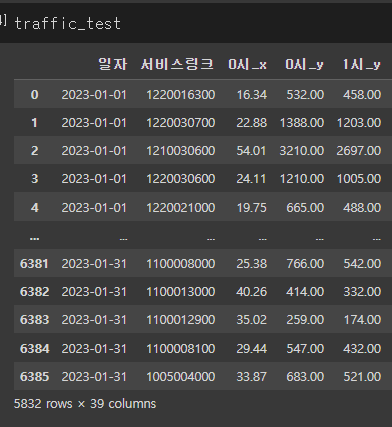The image size is (392, 427).
Task: Click the value 1210.00
Action: point(302,179)
